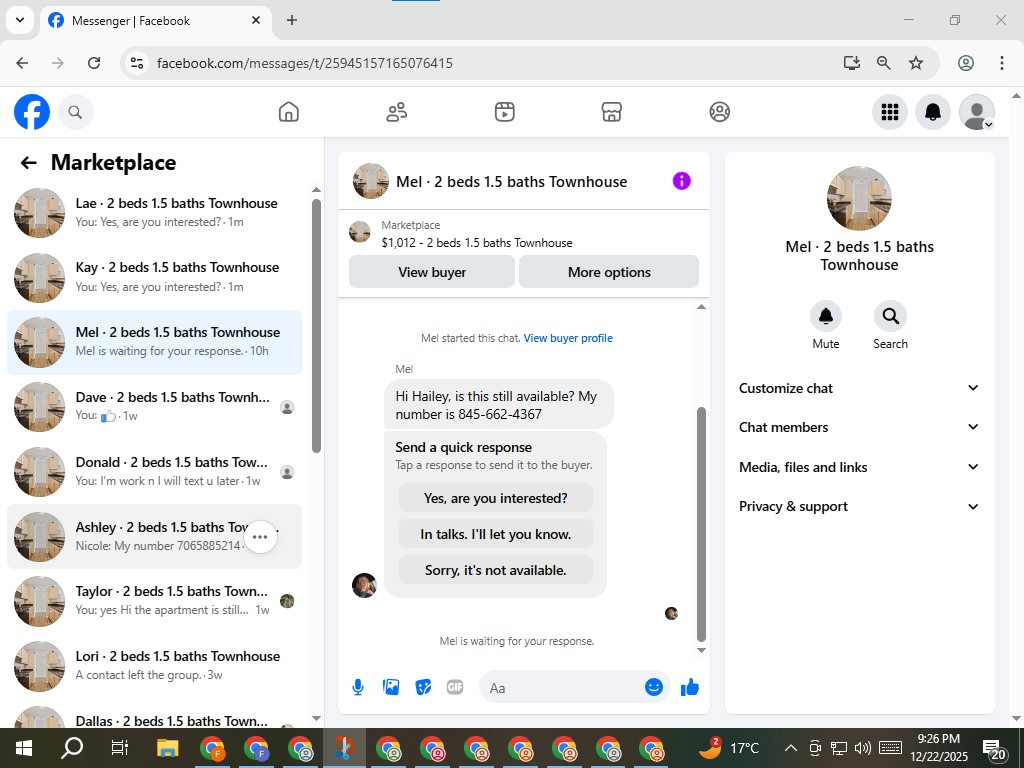
Task: Open Chrome three-dot menu
Action: click(x=1001, y=63)
